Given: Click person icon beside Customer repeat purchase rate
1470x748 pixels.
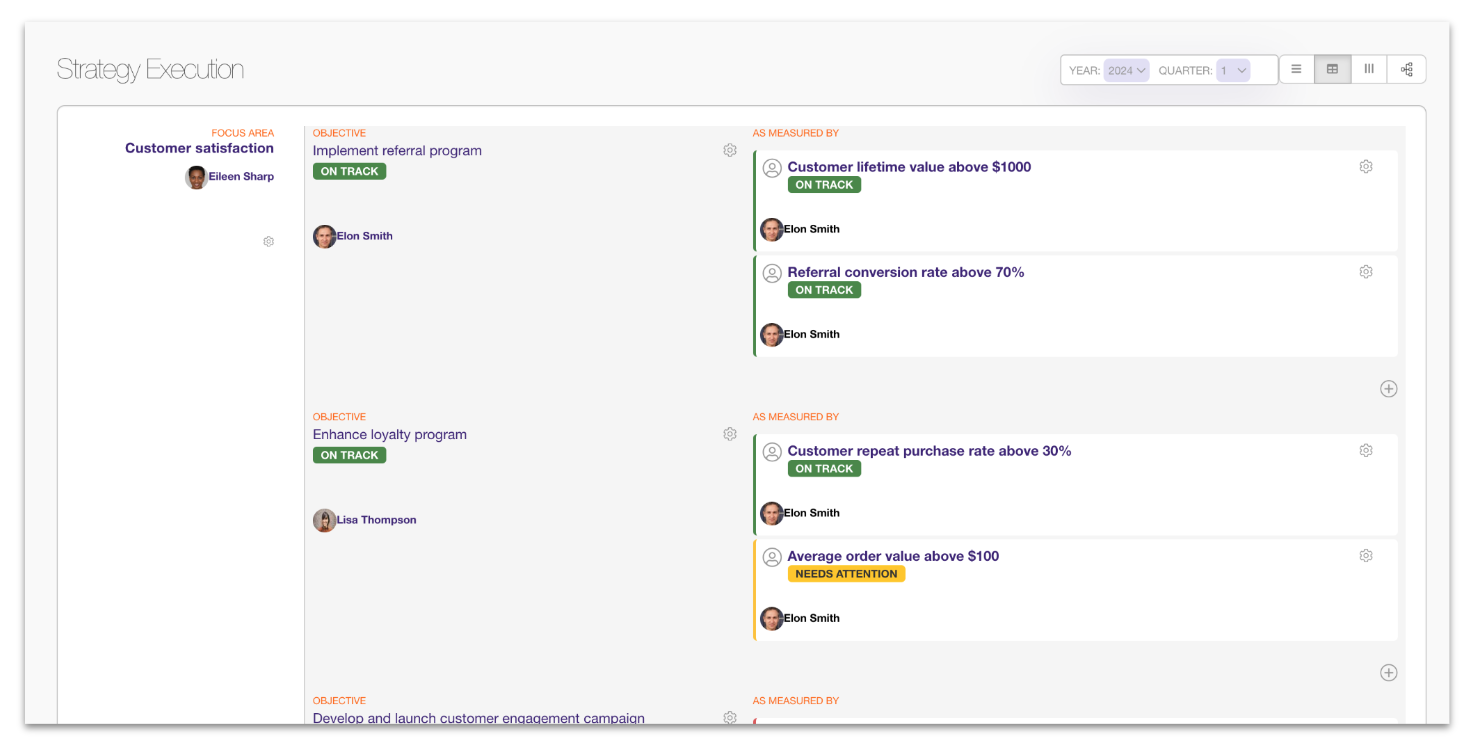Looking at the screenshot, I should click(x=772, y=452).
